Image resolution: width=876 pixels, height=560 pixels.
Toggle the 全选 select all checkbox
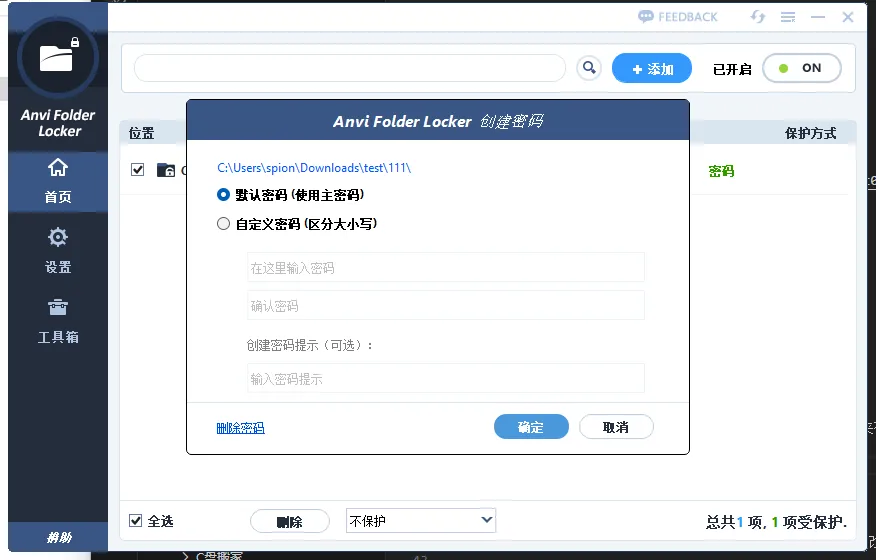point(135,521)
